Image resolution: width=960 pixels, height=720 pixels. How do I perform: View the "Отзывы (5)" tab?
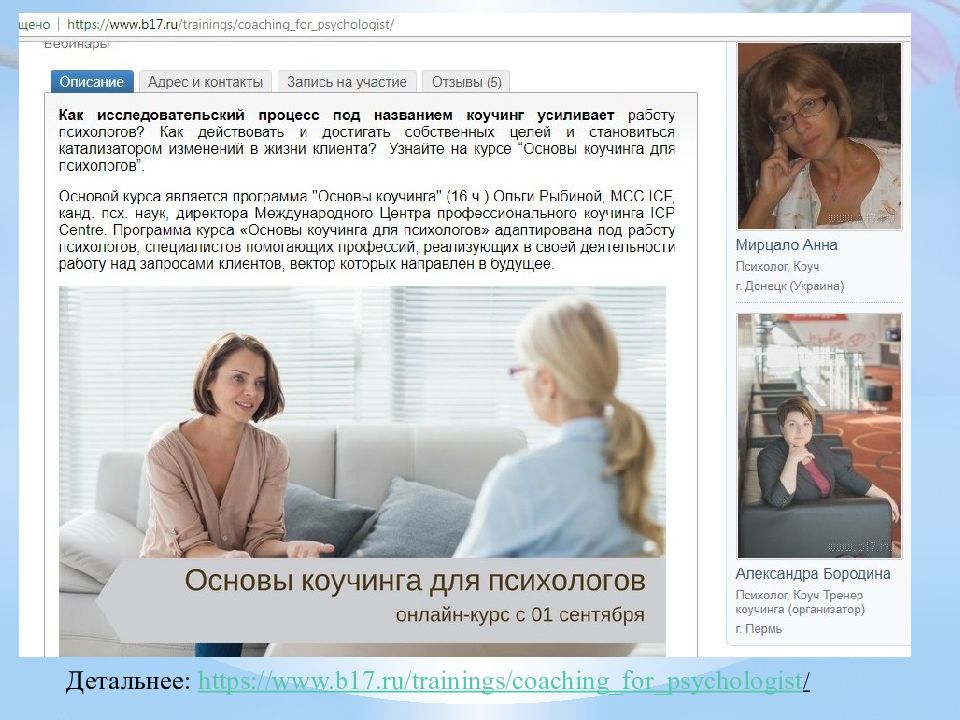coord(470,82)
